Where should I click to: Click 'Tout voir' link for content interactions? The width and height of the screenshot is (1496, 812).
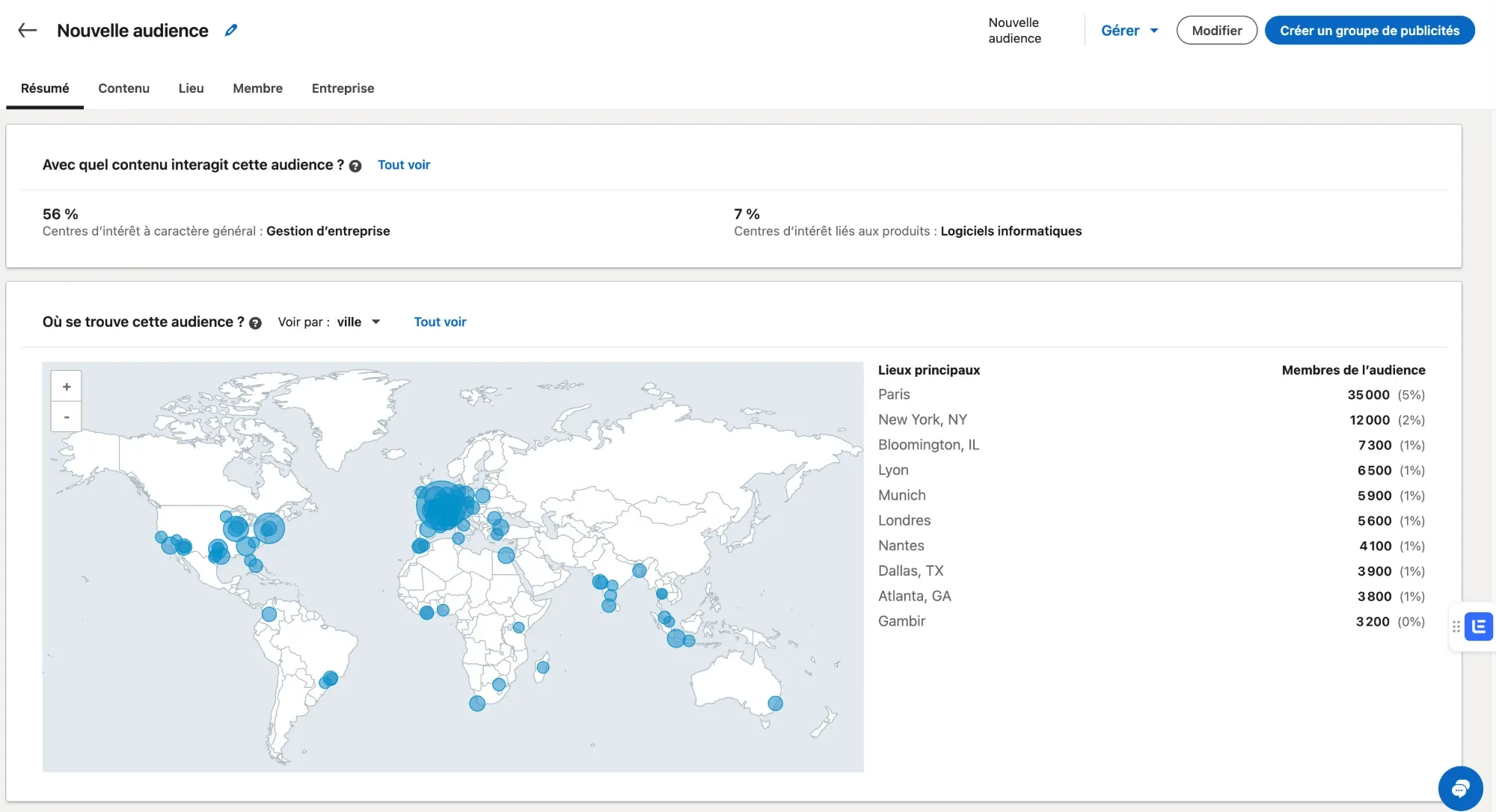404,164
